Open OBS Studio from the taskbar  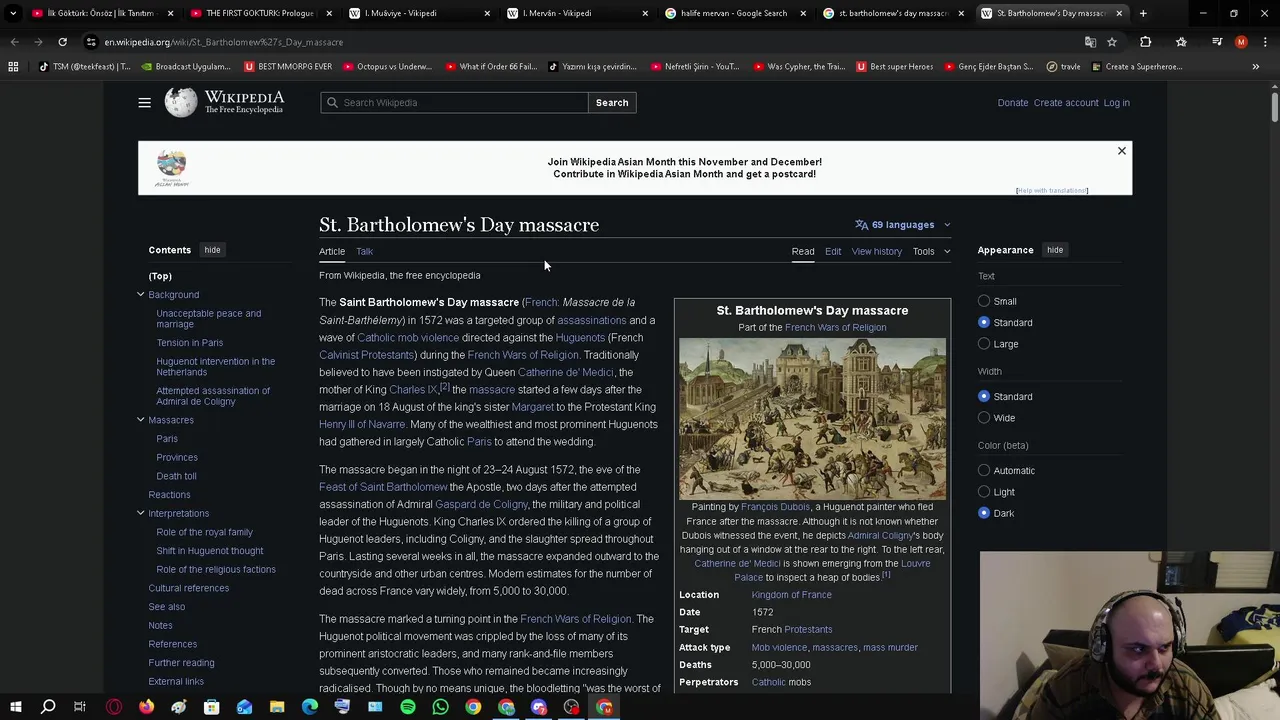[571, 707]
